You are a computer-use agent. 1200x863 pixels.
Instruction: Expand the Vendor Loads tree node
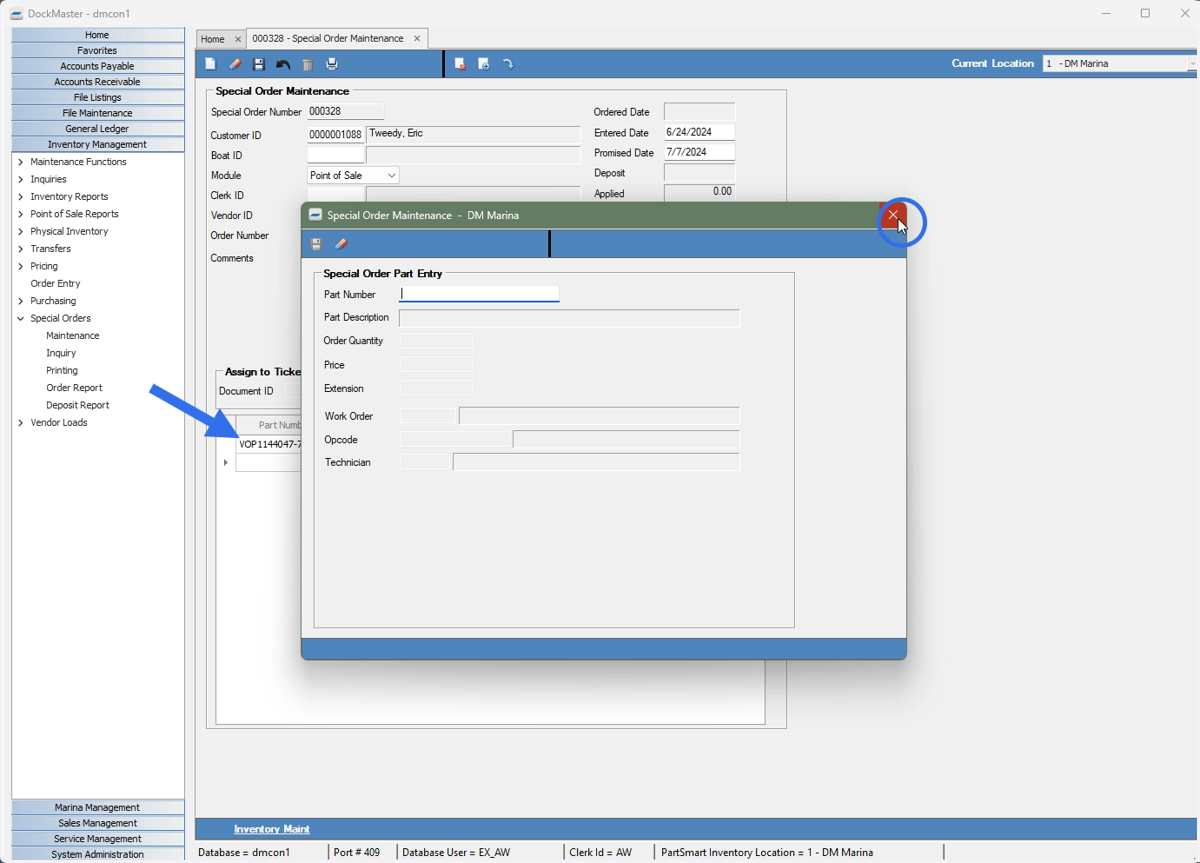pyautogui.click(x=21, y=423)
